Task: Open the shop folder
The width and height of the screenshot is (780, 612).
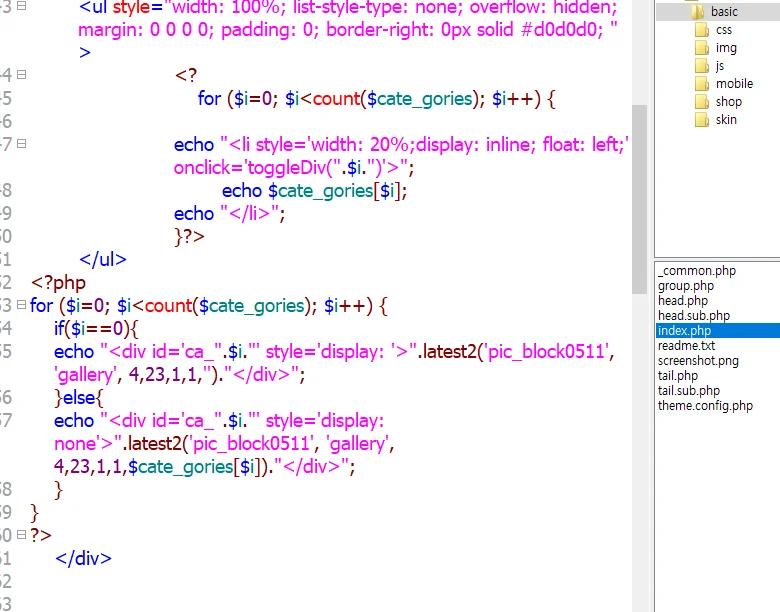Action: tap(728, 102)
